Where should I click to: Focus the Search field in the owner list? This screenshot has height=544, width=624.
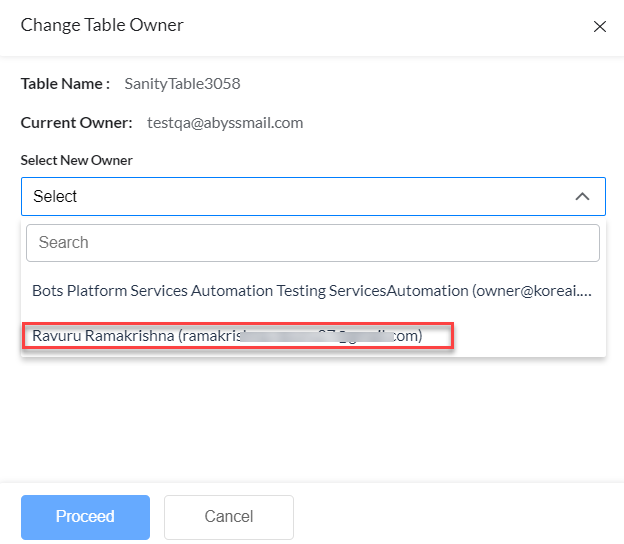coord(312,243)
